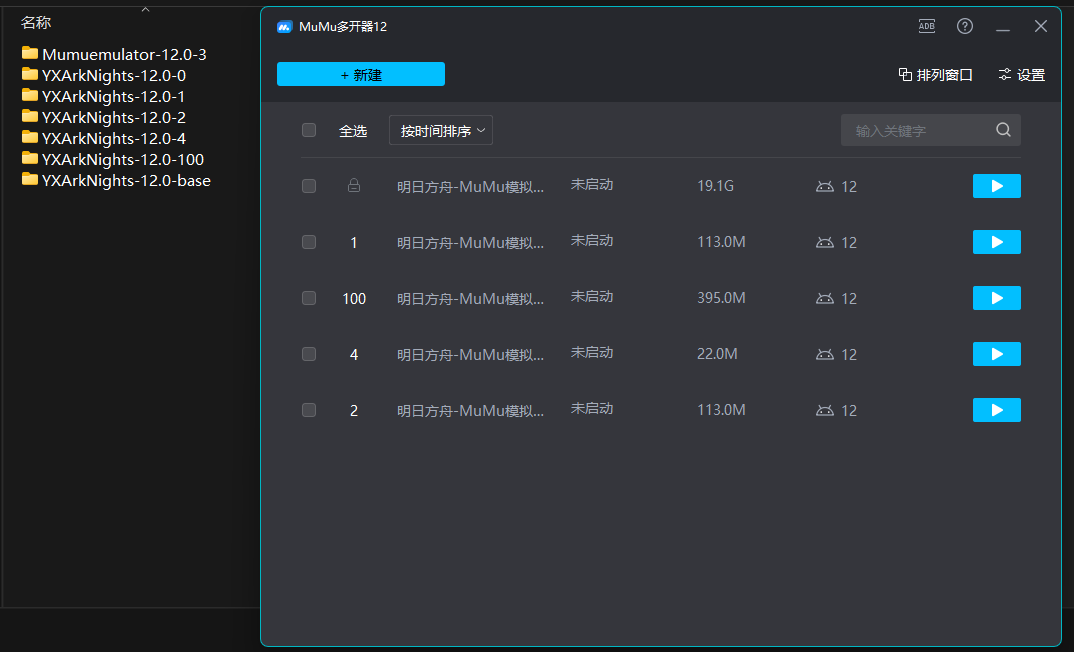Check the checkbox for emulator 1
This screenshot has width=1074, height=652.
point(309,242)
